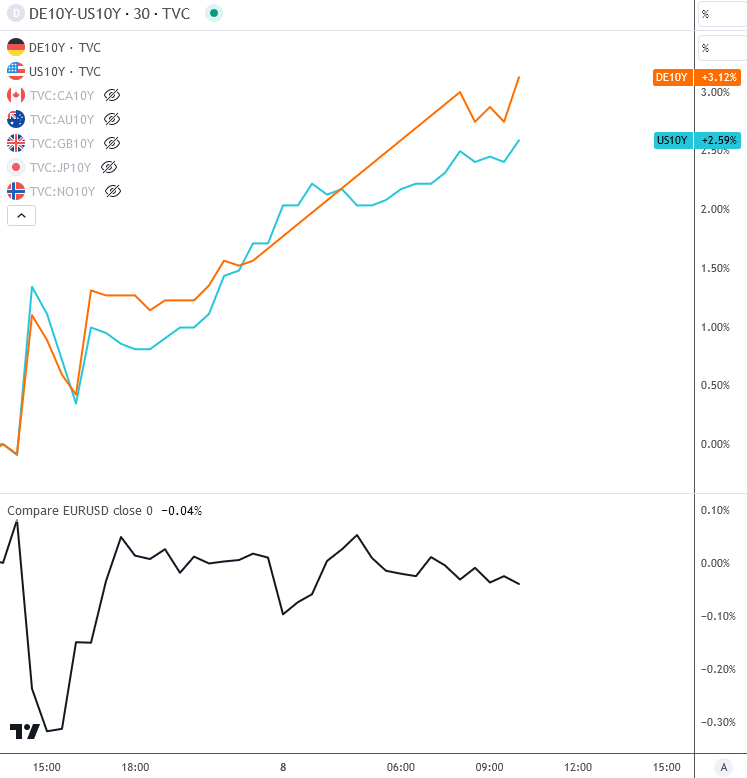The image size is (747, 778).
Task: Click the DE10Y-US10Y chart title
Action: [x=110, y=14]
